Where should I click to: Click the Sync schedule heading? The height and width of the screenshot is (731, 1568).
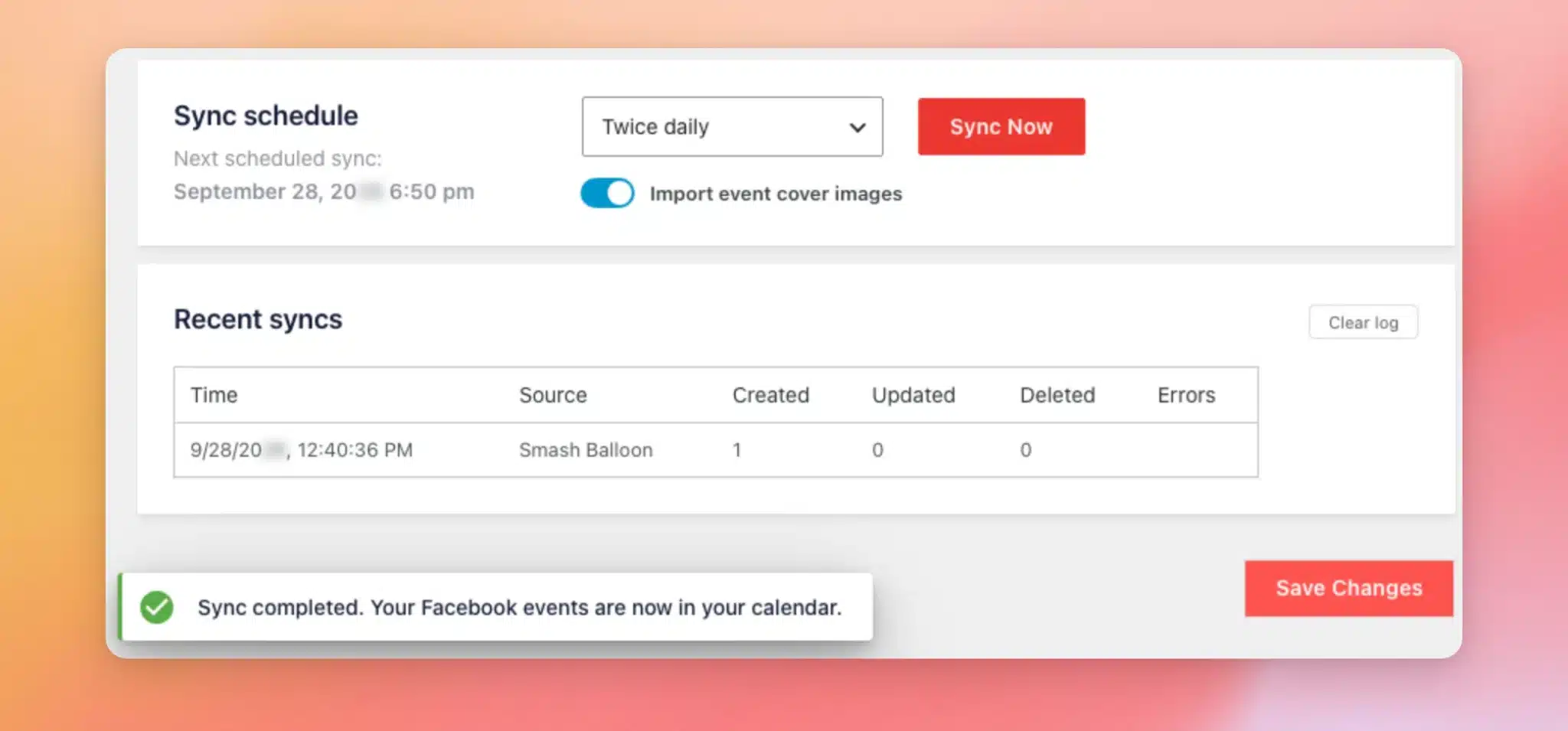coord(266,116)
